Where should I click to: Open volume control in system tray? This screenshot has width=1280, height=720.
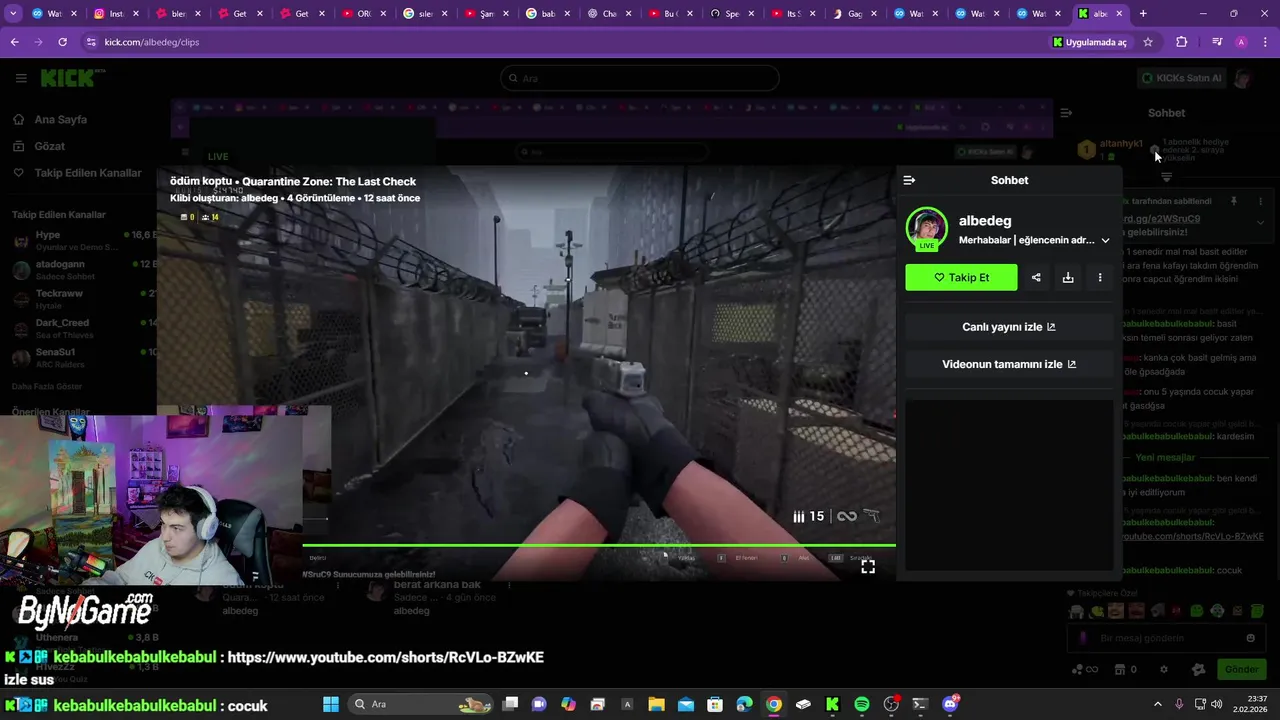(x=1217, y=704)
